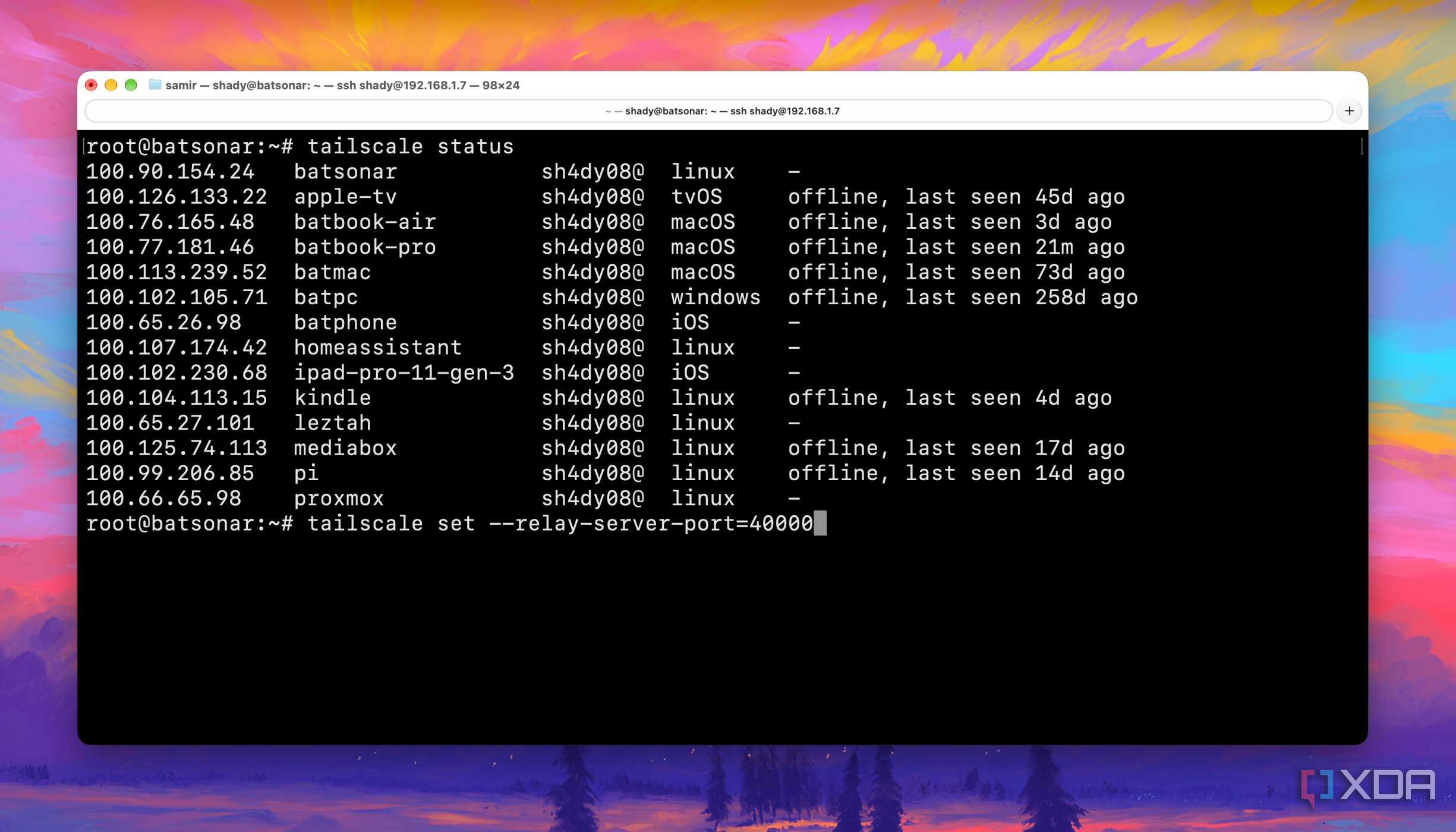Click the new tab plus button
1456x832 pixels.
1349,111
